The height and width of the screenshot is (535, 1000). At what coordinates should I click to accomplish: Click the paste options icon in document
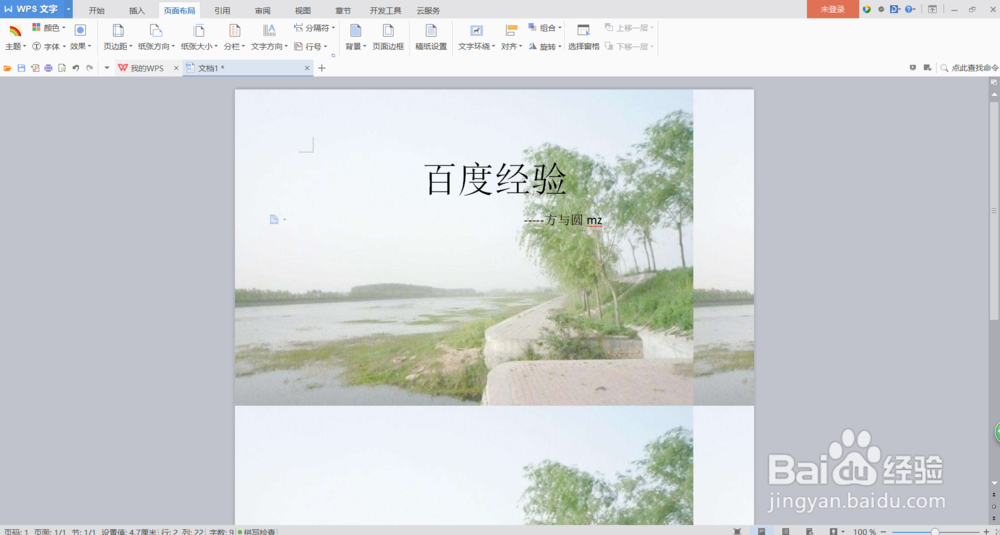pos(274,219)
